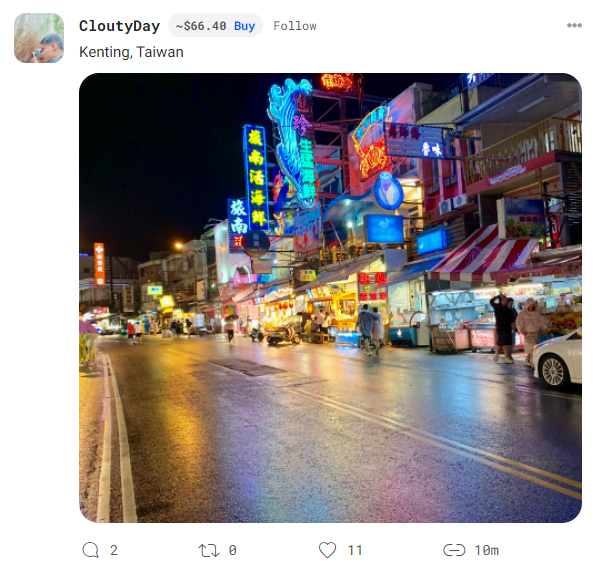Screen dimensions: 596x567
Task: Open the CloutyDay username link
Action: click(119, 26)
